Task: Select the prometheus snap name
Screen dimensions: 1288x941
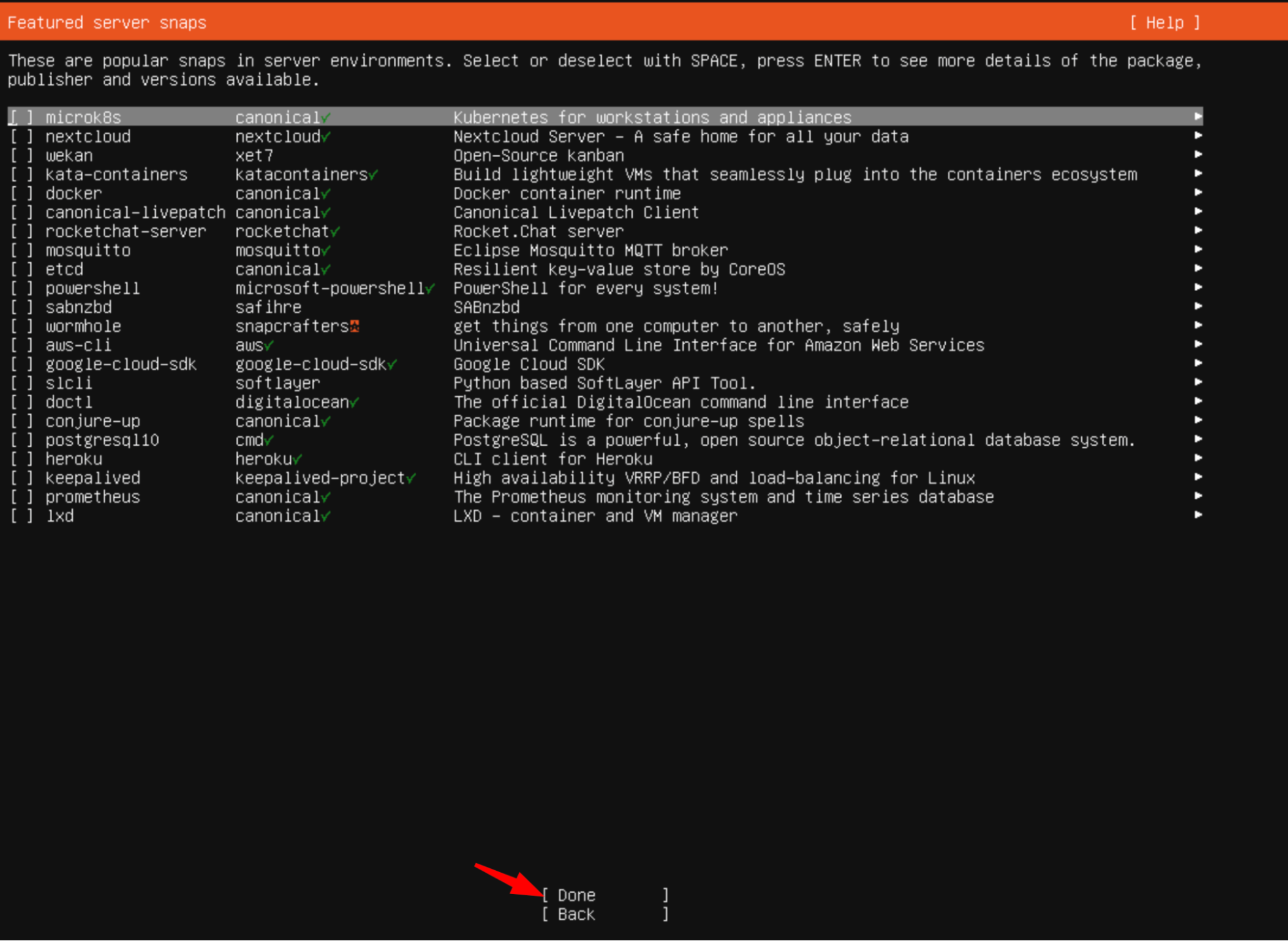Action: pyautogui.click(x=93, y=497)
